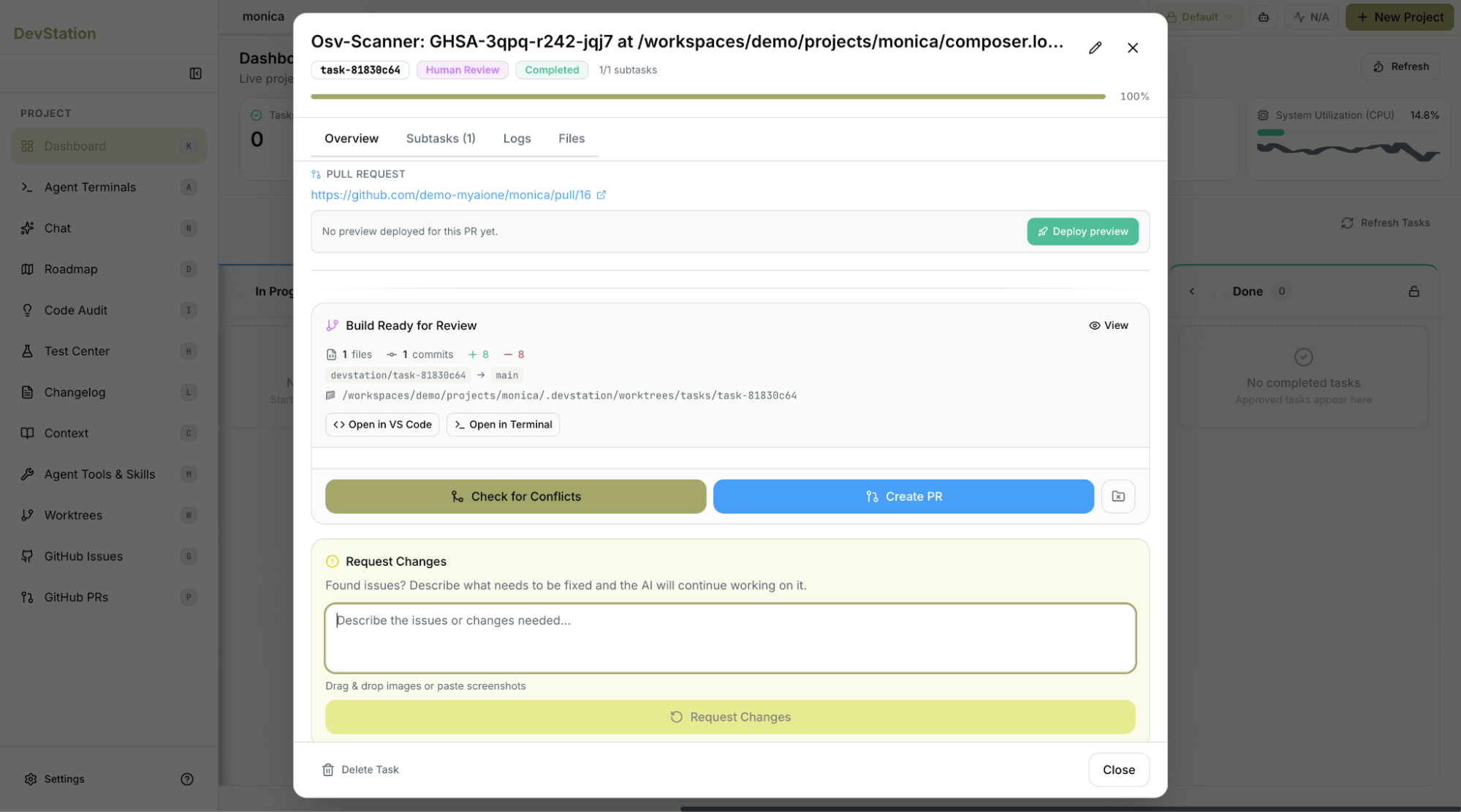Open Settings at the sidebar bottom
The width and height of the screenshot is (1461, 812).
pos(55,779)
